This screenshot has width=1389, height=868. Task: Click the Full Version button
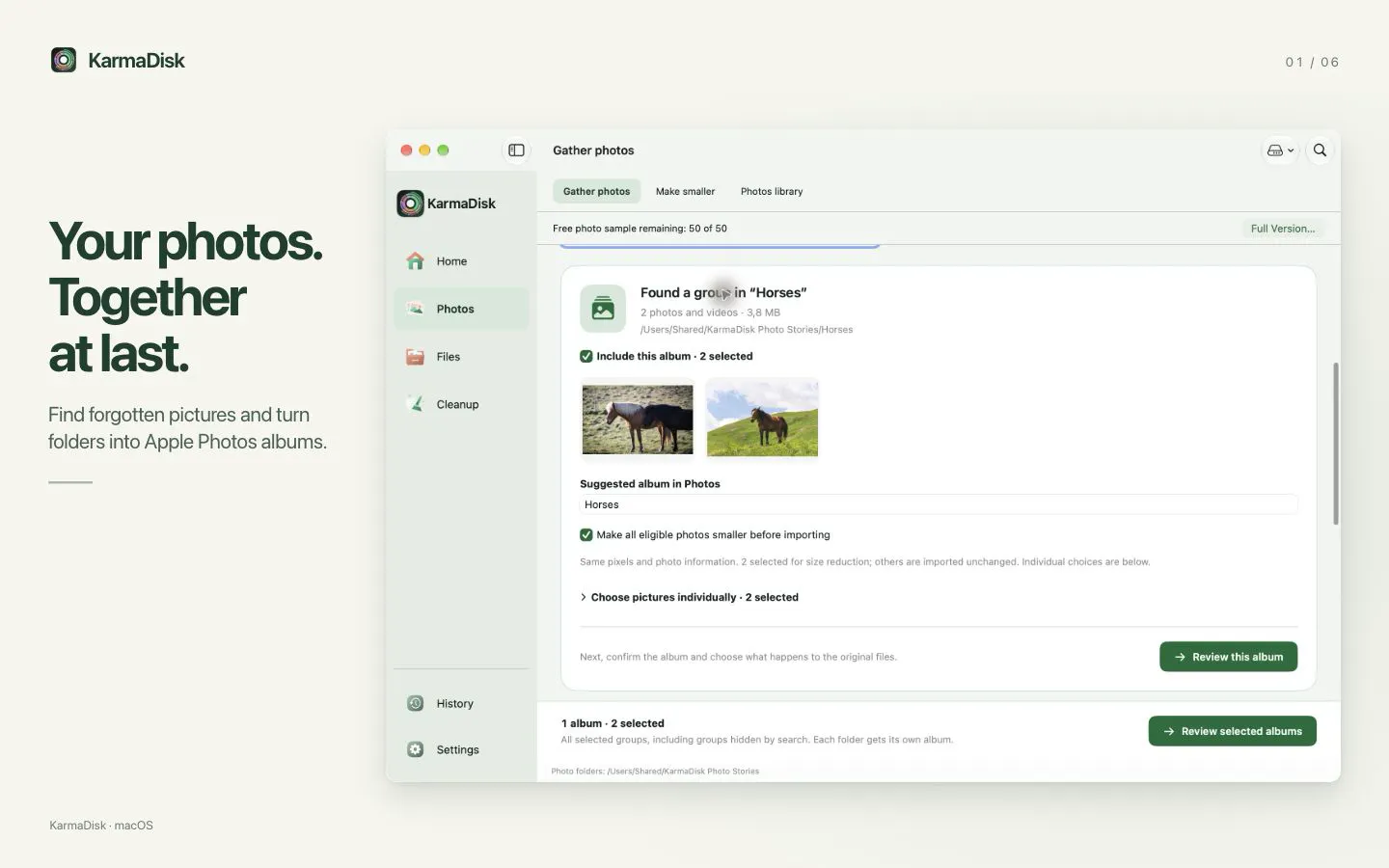(1283, 229)
